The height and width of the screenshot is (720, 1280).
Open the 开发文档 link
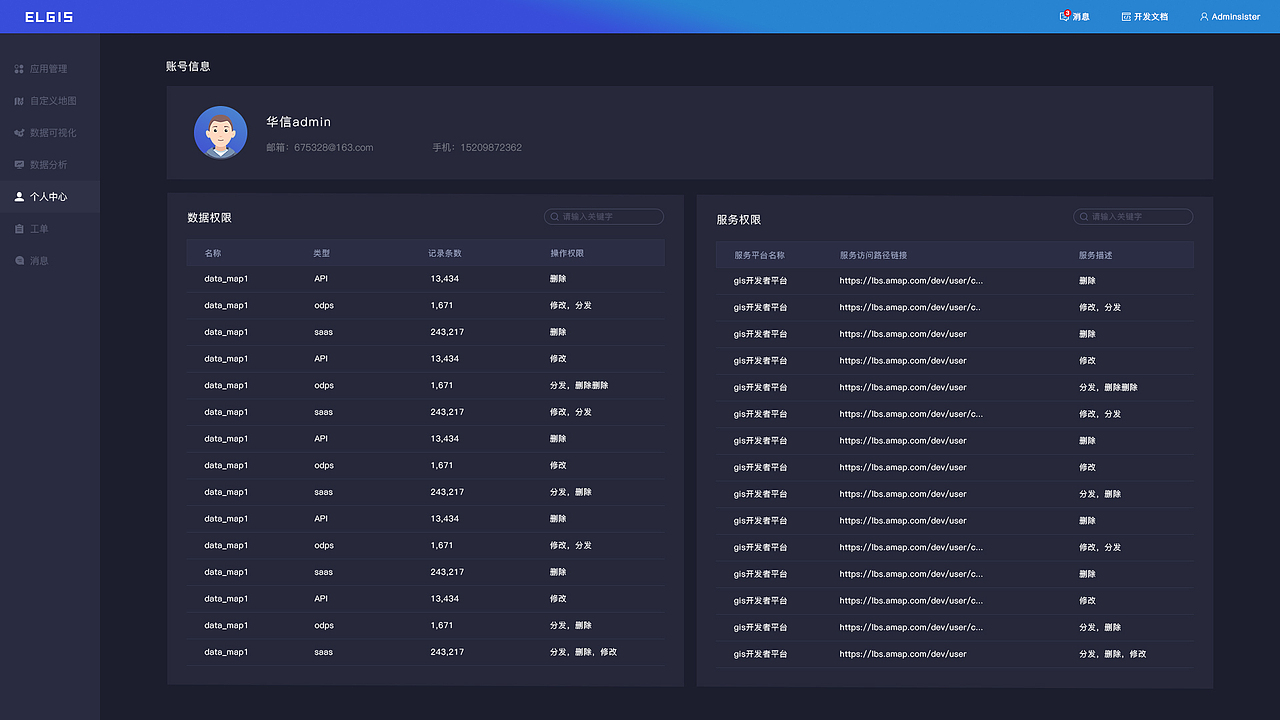(x=1151, y=17)
